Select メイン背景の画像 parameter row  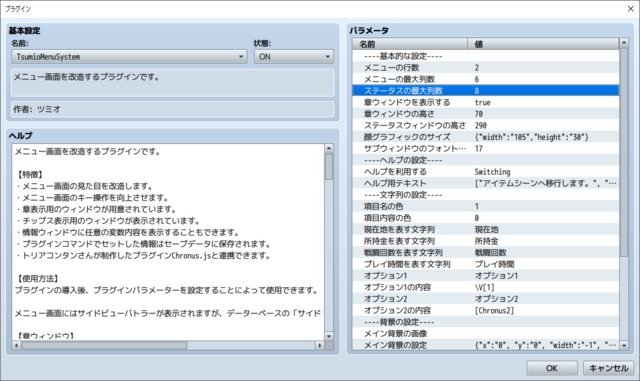[x=486, y=334]
